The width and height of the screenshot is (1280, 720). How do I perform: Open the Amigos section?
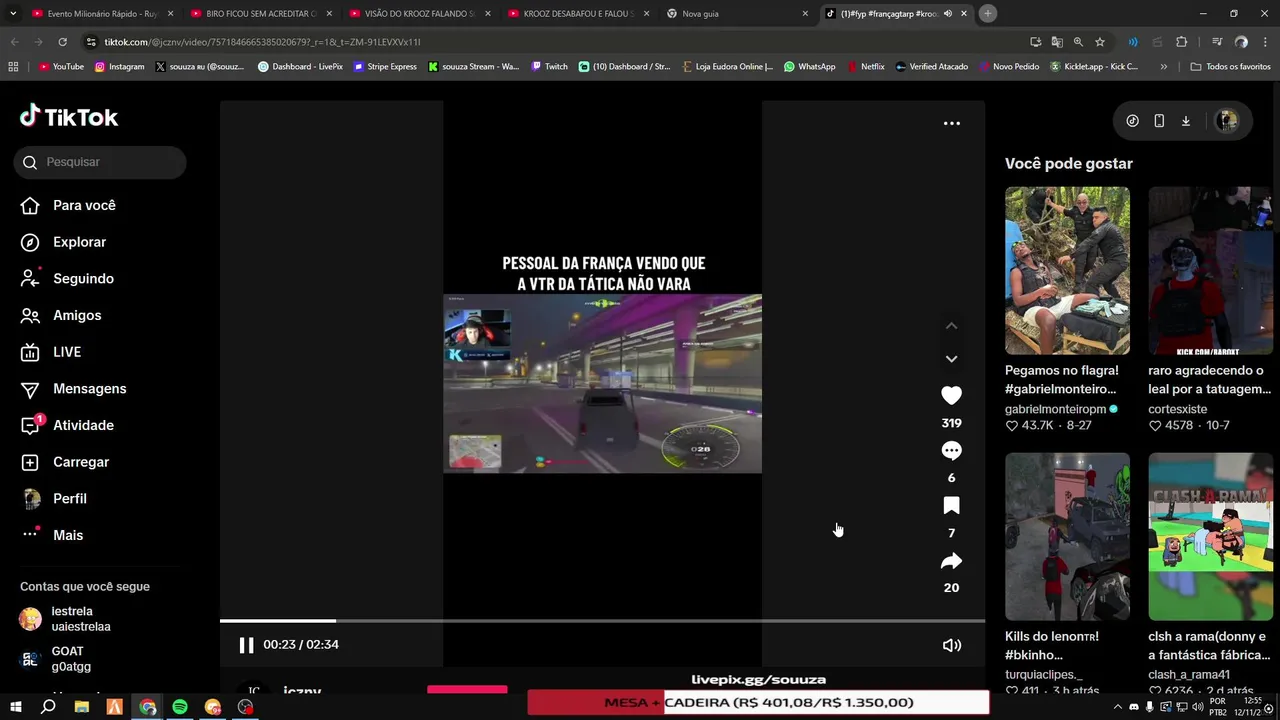[61, 315]
